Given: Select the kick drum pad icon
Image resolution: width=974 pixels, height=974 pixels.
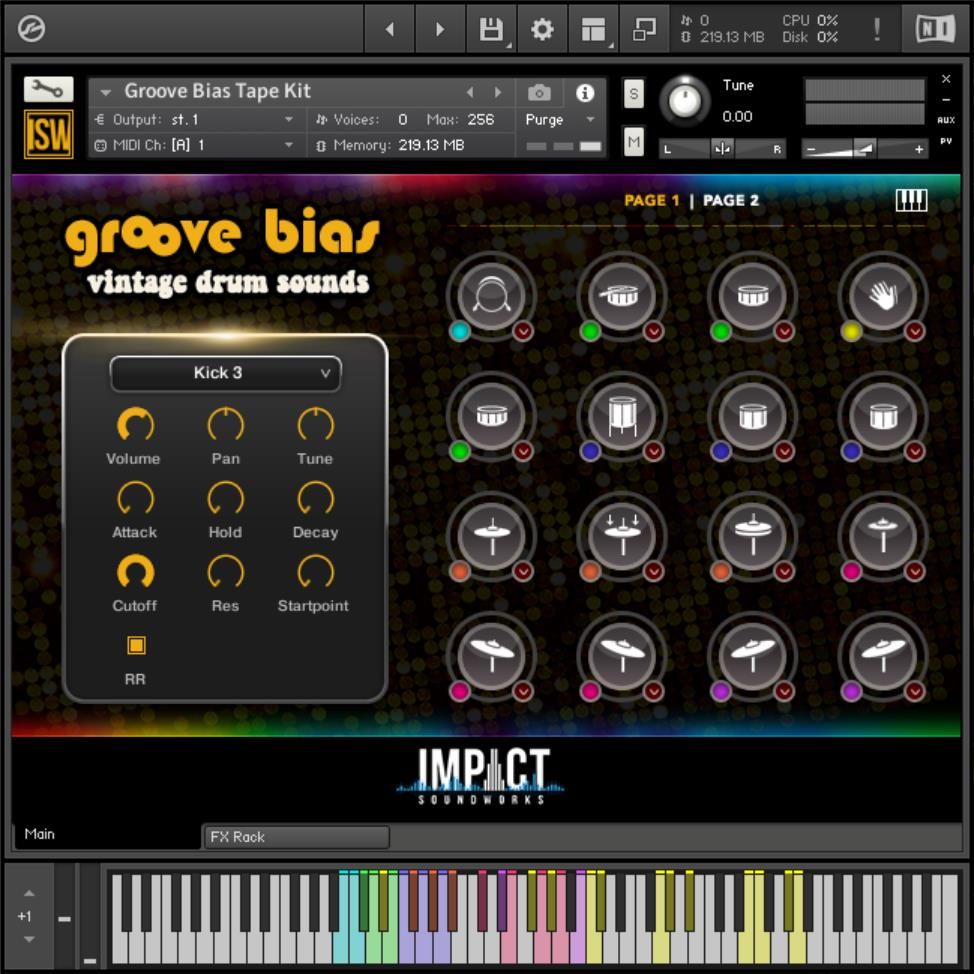Looking at the screenshot, I should (491, 296).
